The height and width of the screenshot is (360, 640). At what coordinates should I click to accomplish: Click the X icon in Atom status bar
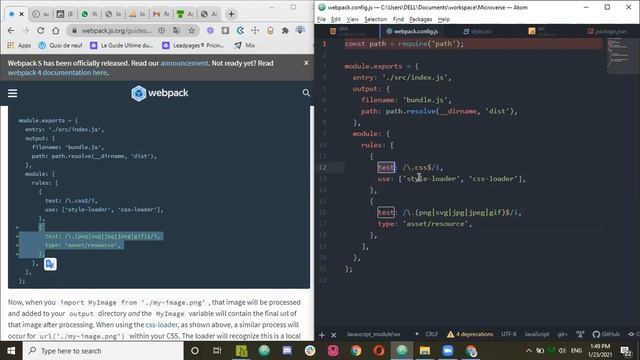coord(333,335)
